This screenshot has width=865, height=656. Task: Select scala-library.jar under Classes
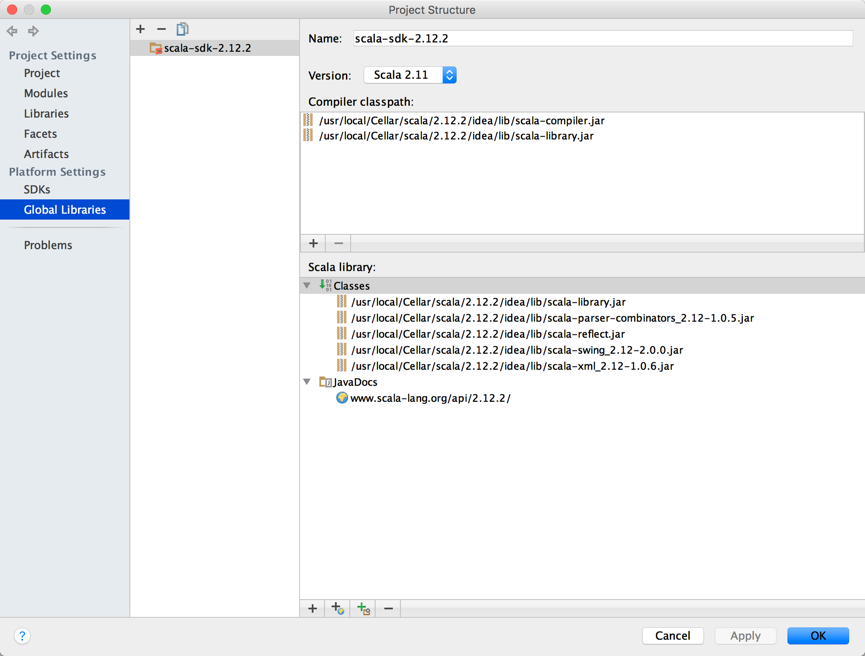pyautogui.click(x=488, y=302)
